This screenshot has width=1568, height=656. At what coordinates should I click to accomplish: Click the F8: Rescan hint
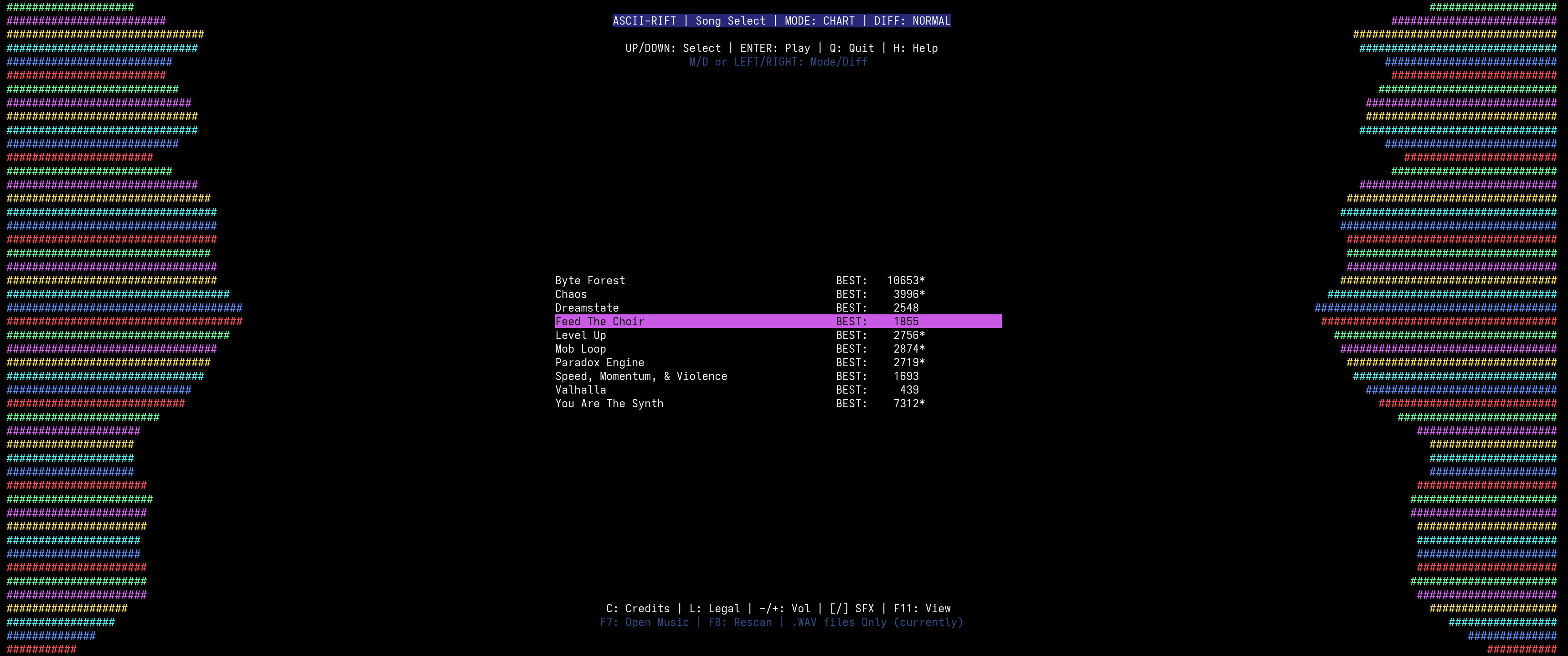pyautogui.click(x=740, y=623)
